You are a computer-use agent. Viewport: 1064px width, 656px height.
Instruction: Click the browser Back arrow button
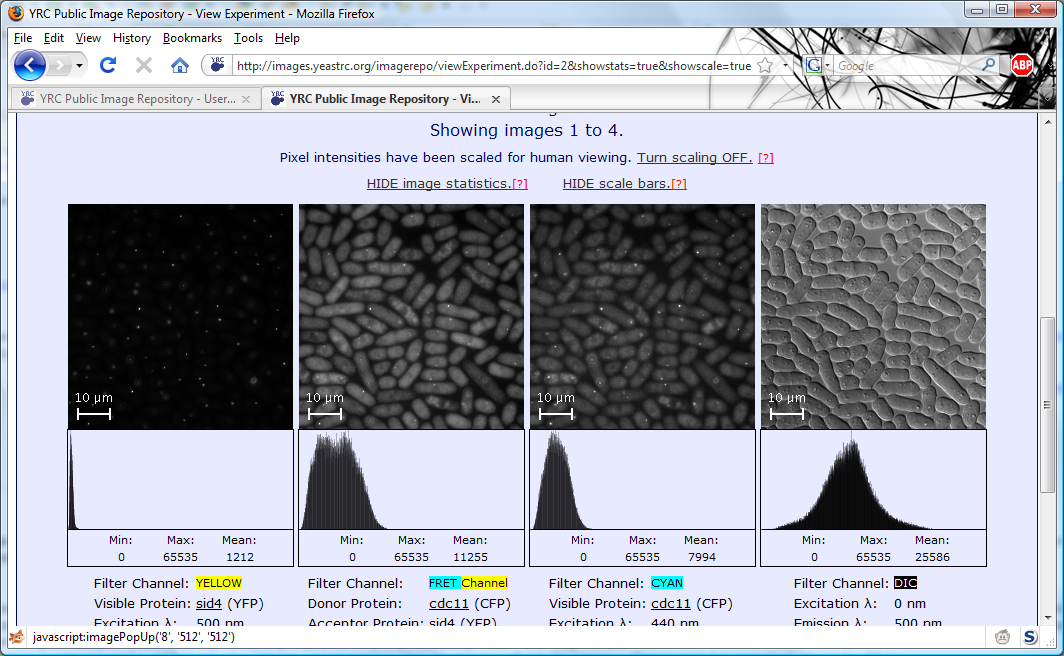coord(30,66)
